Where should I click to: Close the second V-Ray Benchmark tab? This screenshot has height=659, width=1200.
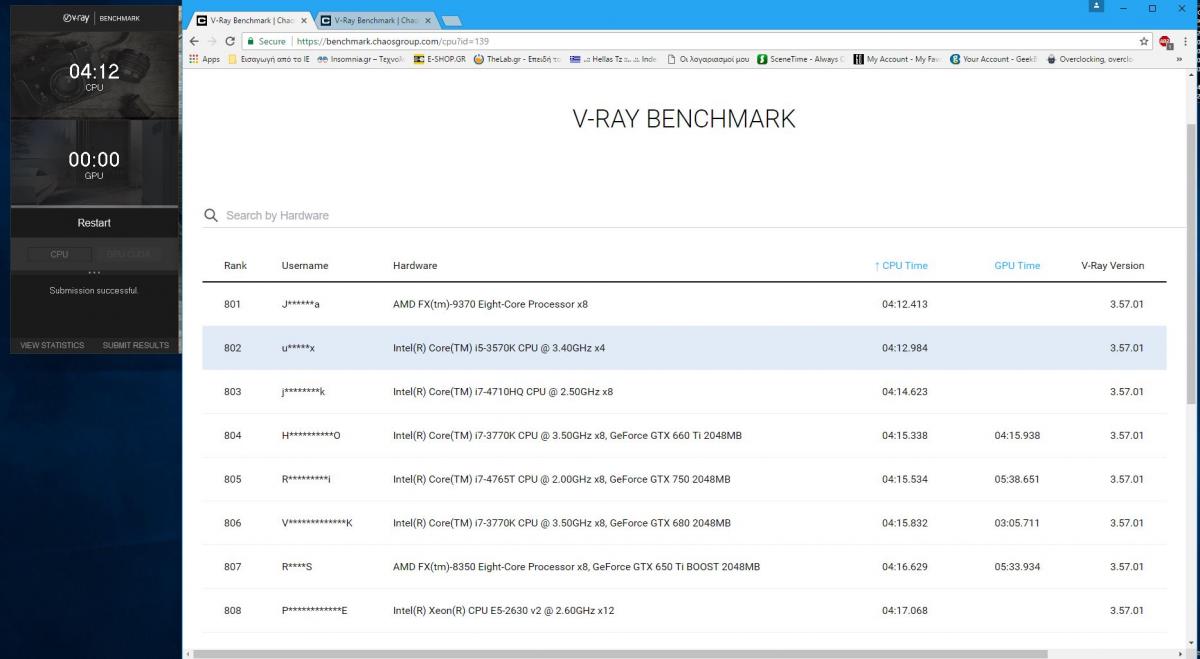pyautogui.click(x=428, y=20)
